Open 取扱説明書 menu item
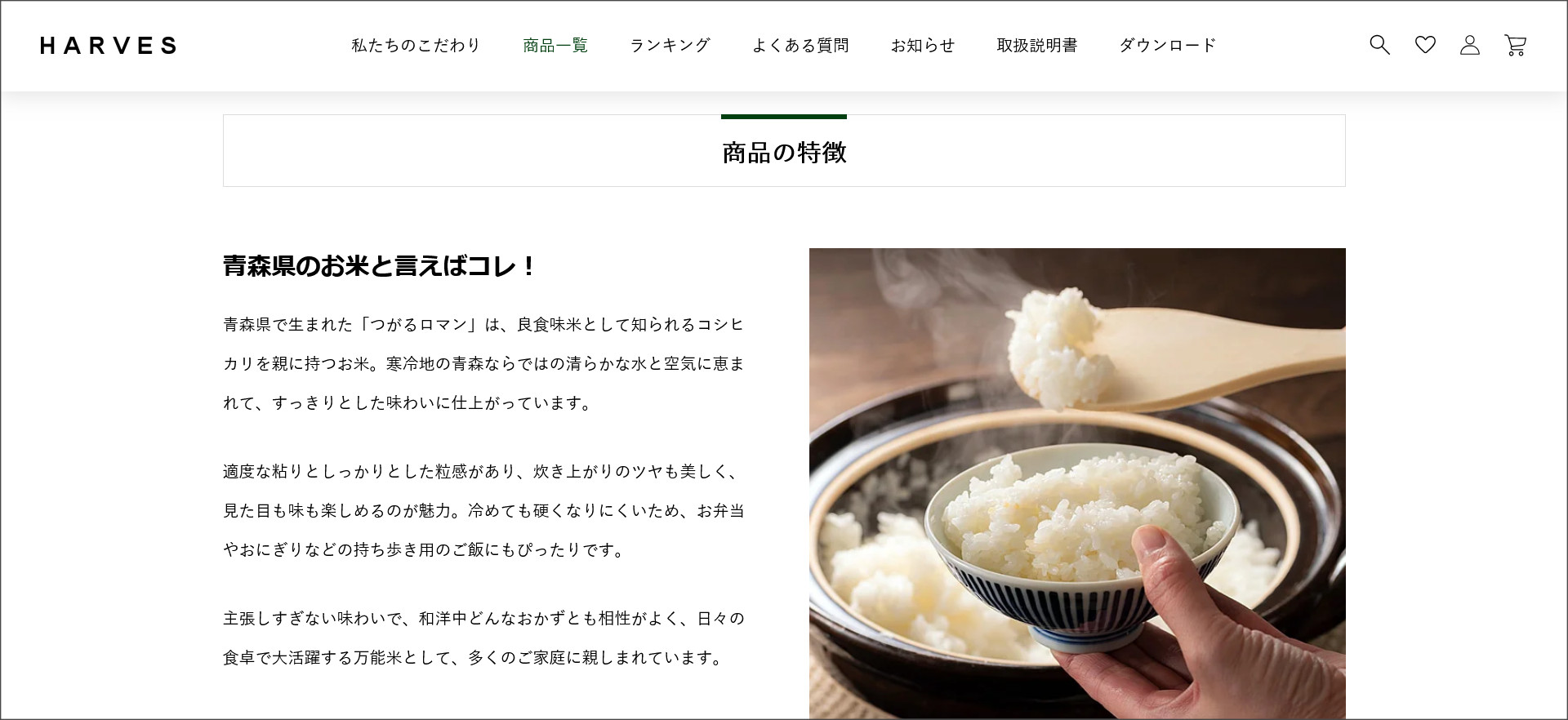Screen dimensions: 1568x720 [1037, 46]
